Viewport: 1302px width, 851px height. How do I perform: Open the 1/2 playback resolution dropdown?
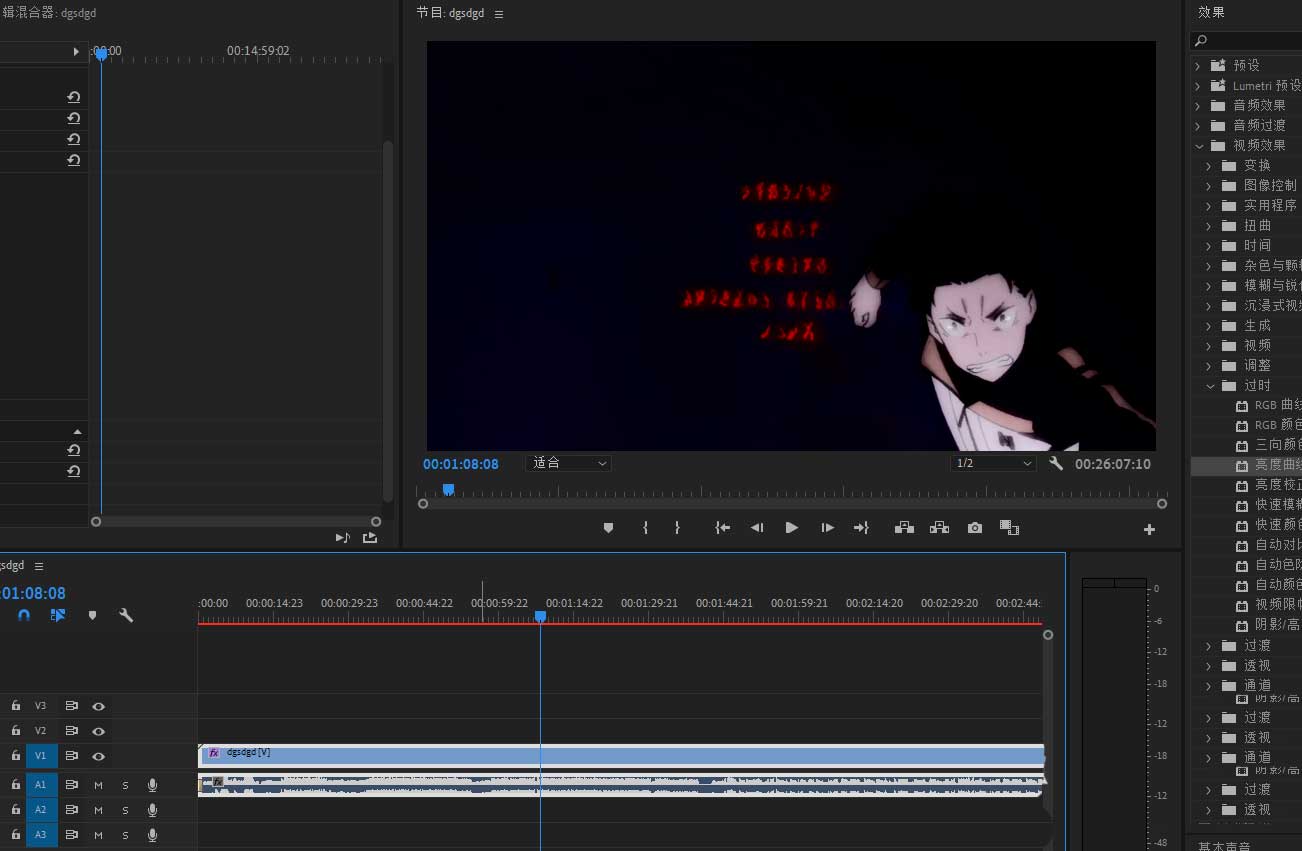[993, 463]
